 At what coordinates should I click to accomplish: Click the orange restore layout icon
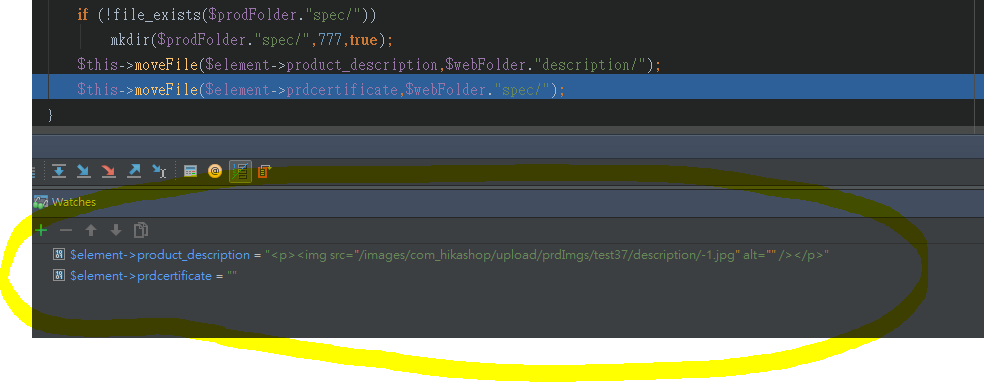point(264,171)
